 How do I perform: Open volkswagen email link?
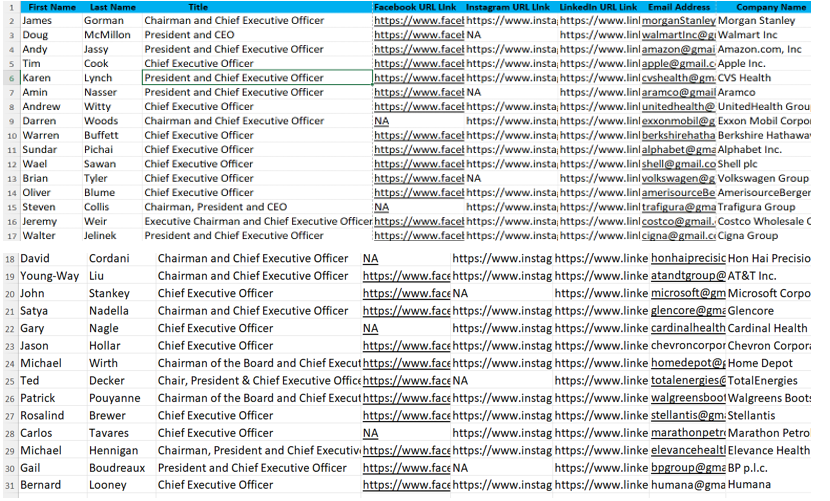tap(679, 178)
